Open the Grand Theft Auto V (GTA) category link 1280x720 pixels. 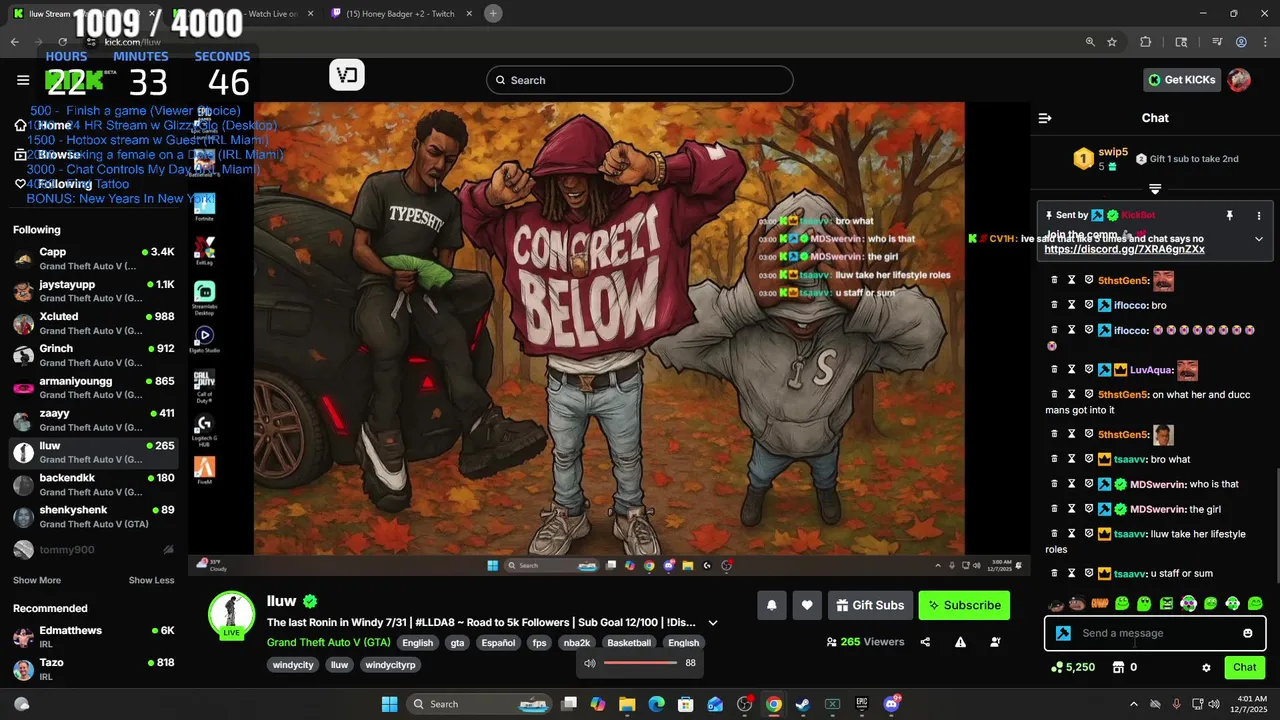(328, 642)
